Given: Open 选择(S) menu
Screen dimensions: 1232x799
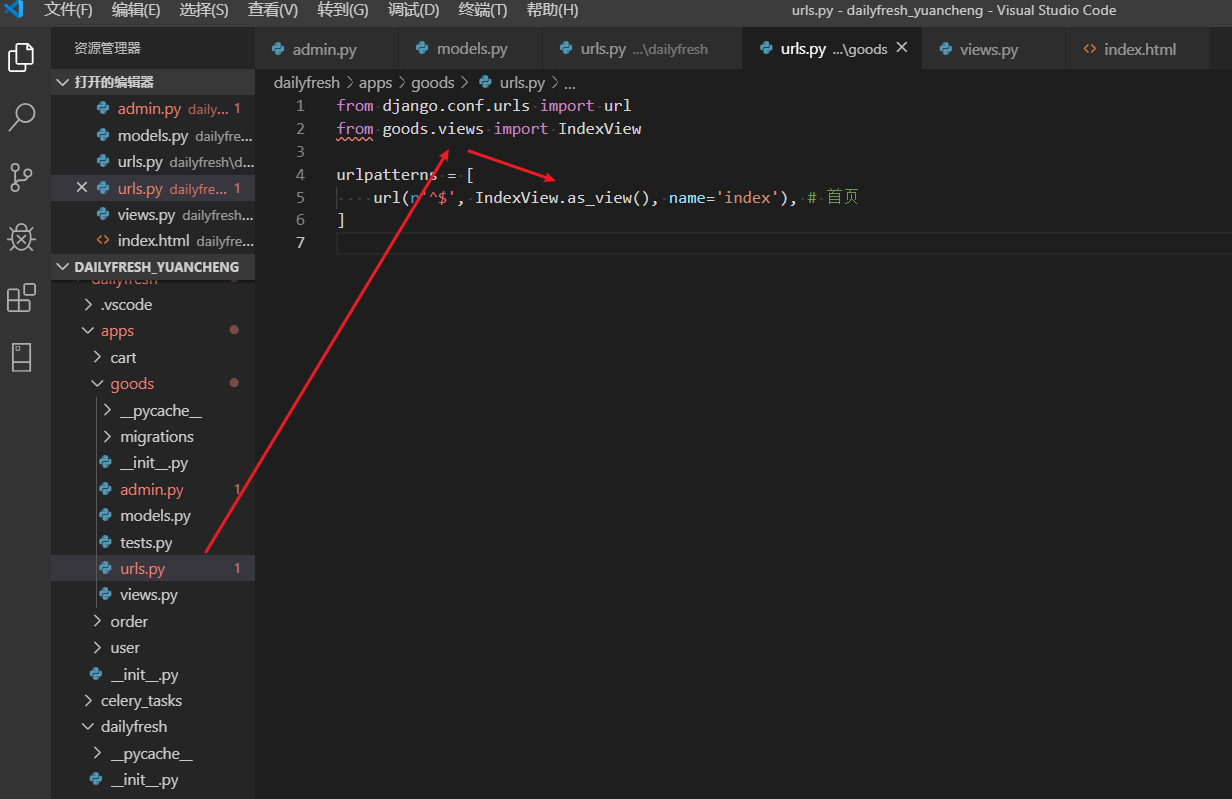Looking at the screenshot, I should (204, 10).
